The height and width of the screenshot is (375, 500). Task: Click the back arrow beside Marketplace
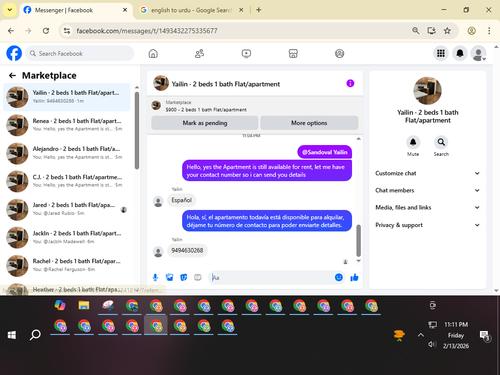tap(12, 76)
